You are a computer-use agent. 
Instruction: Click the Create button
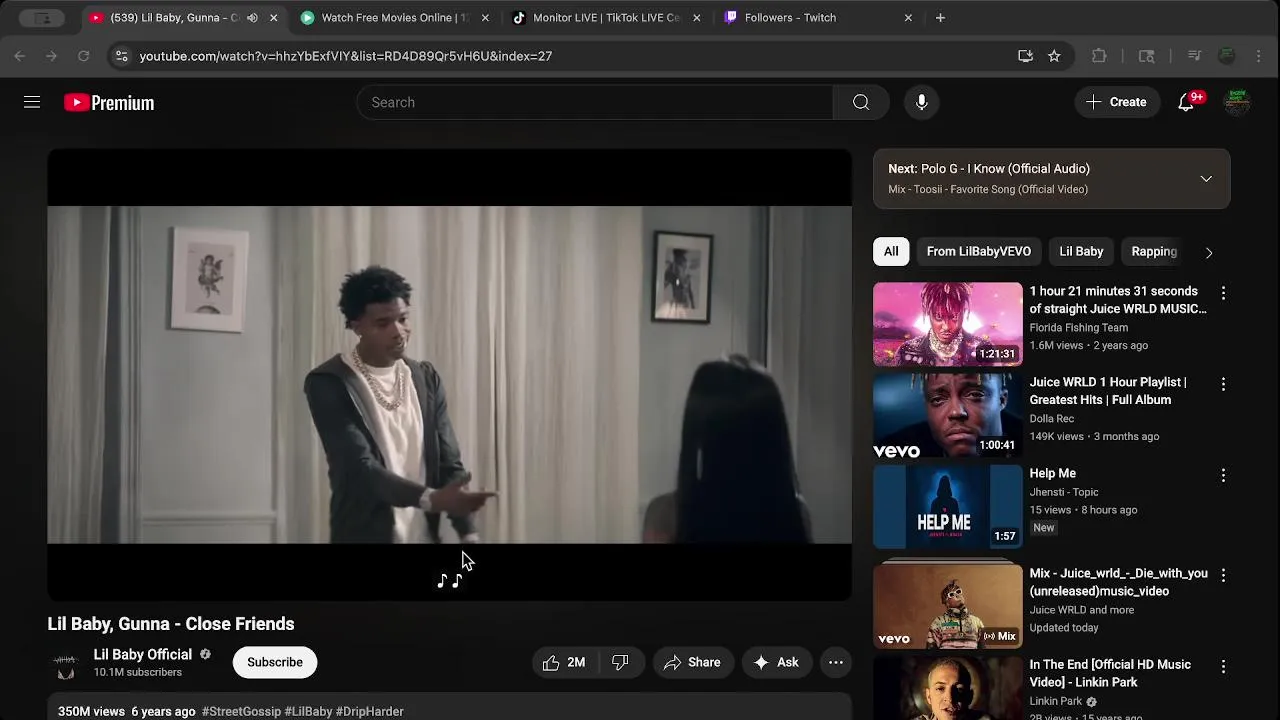tap(1116, 102)
